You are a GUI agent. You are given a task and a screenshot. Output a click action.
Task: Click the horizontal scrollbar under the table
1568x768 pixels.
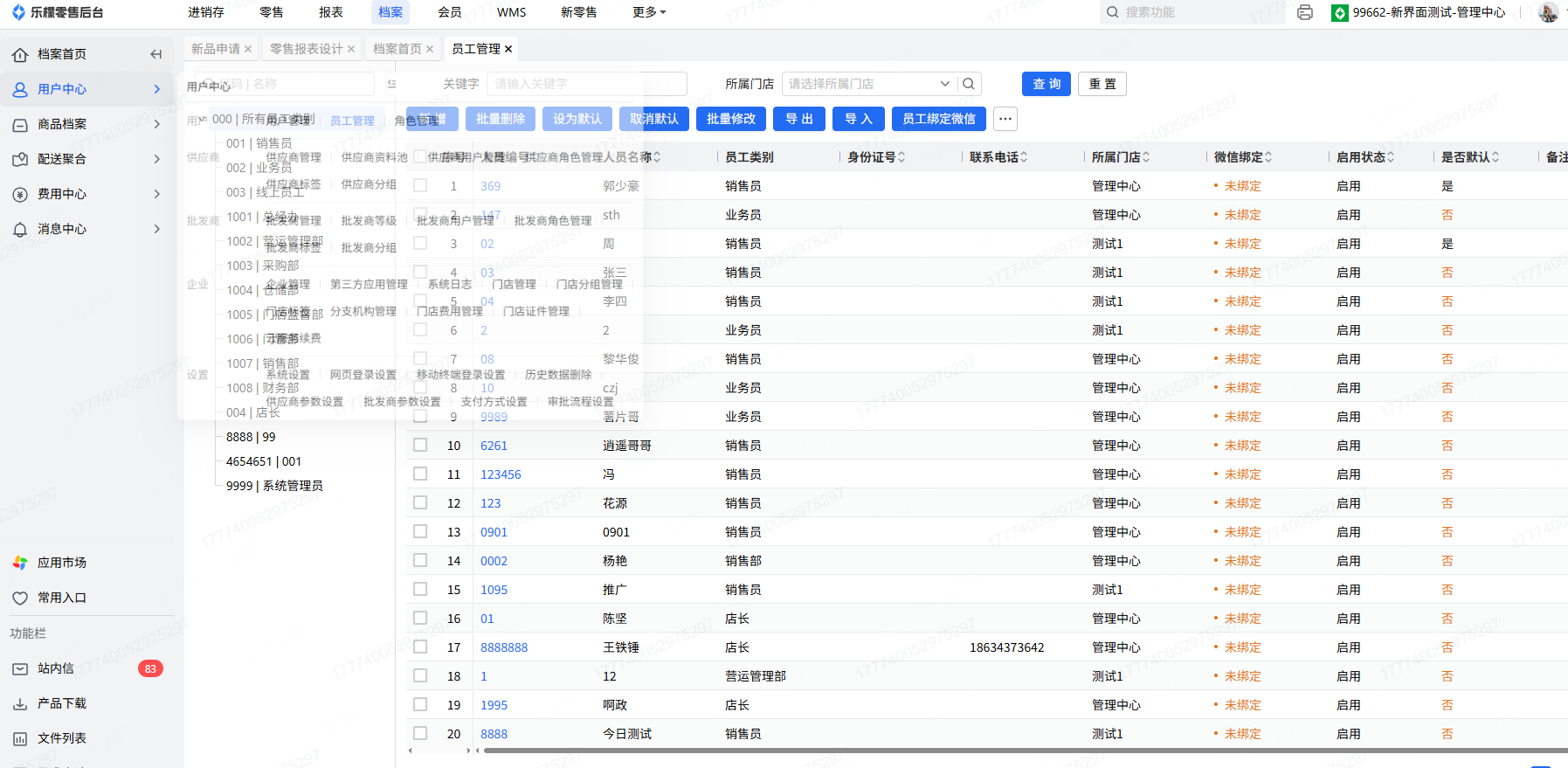point(1026,750)
